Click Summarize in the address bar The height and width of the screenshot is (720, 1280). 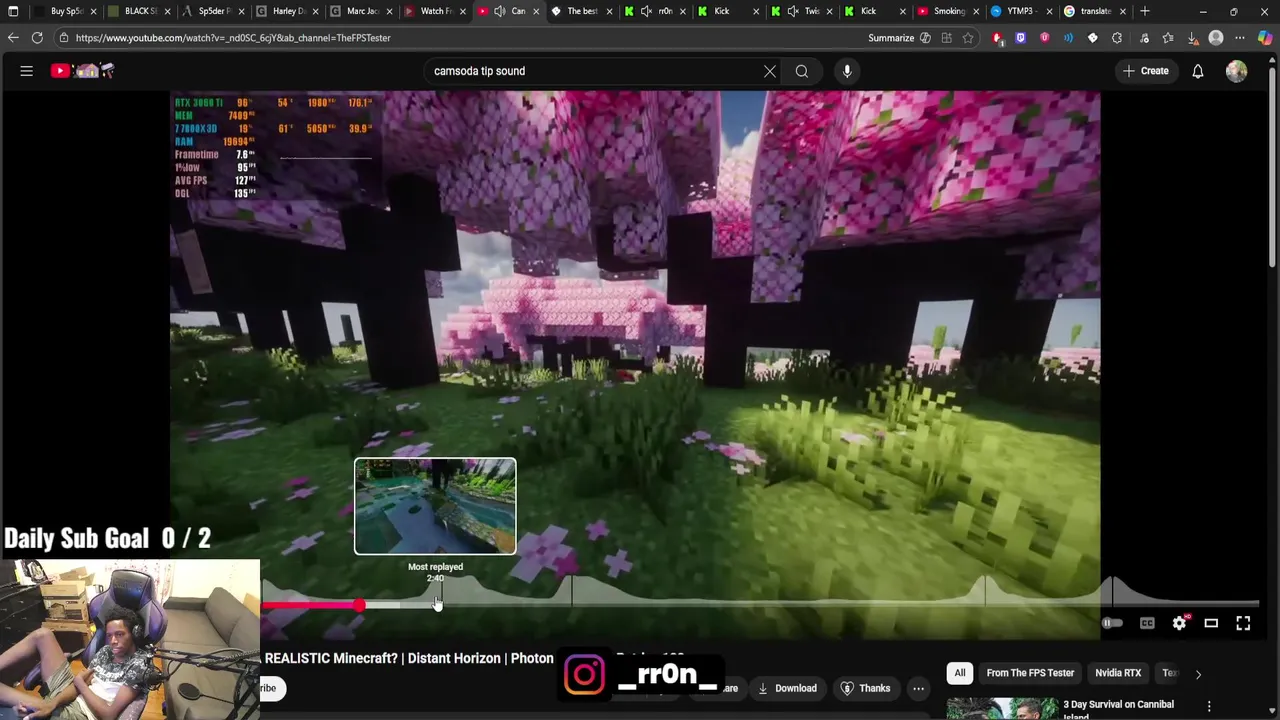891,38
